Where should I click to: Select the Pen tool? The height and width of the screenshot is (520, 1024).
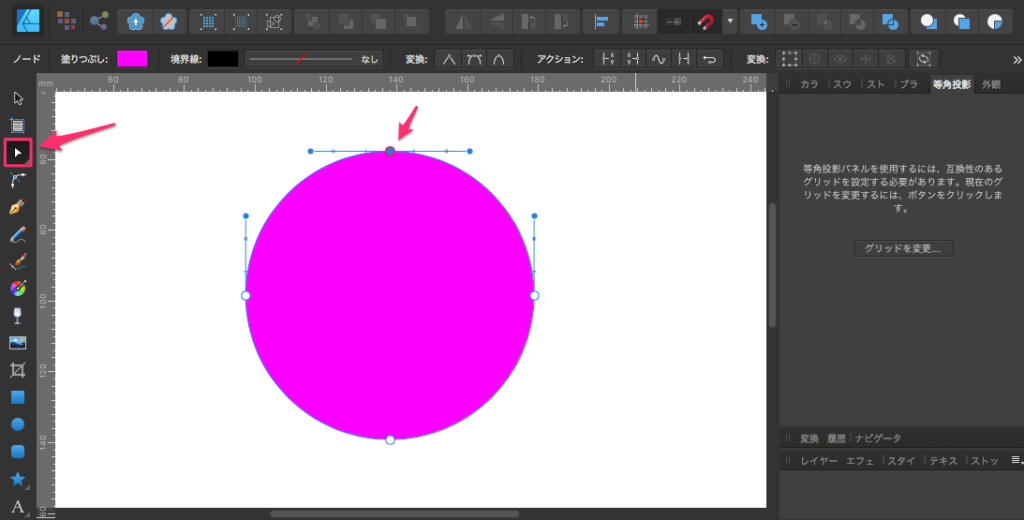(17, 207)
